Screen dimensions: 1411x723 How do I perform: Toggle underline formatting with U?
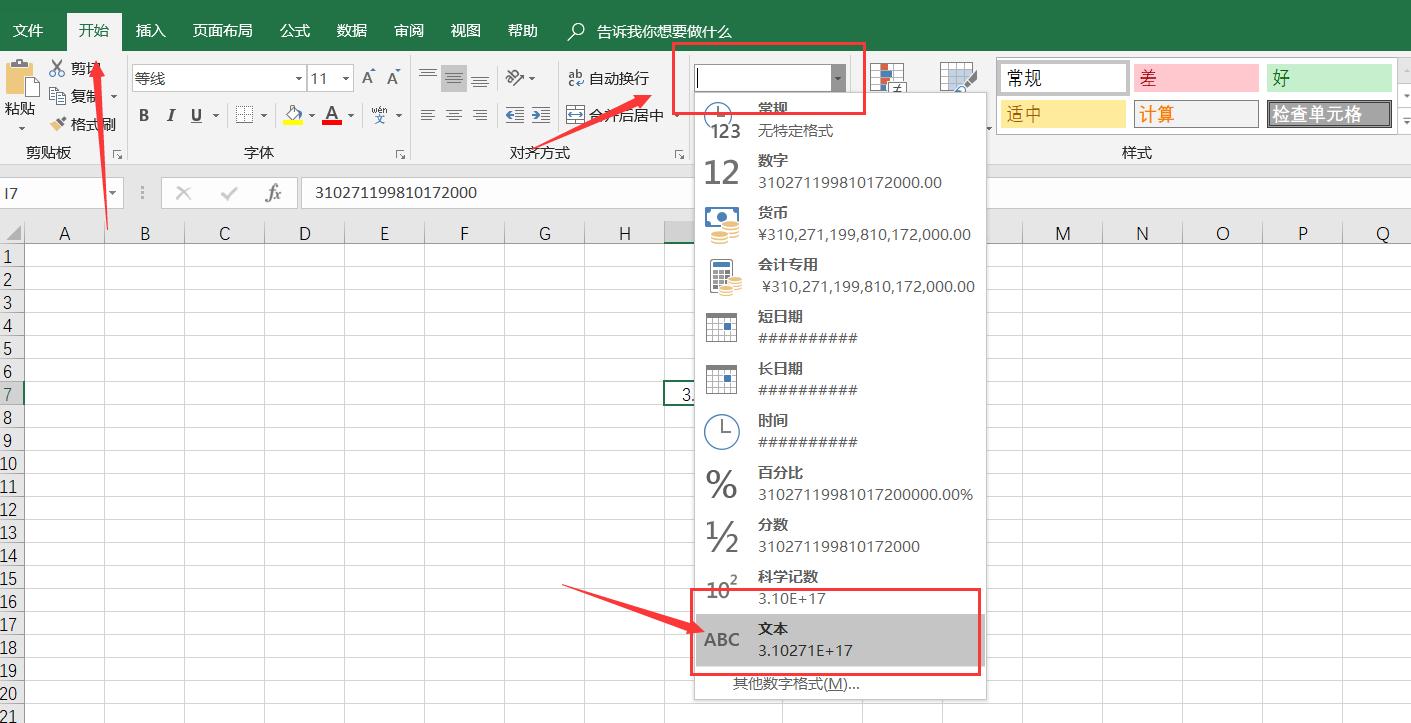coord(196,115)
